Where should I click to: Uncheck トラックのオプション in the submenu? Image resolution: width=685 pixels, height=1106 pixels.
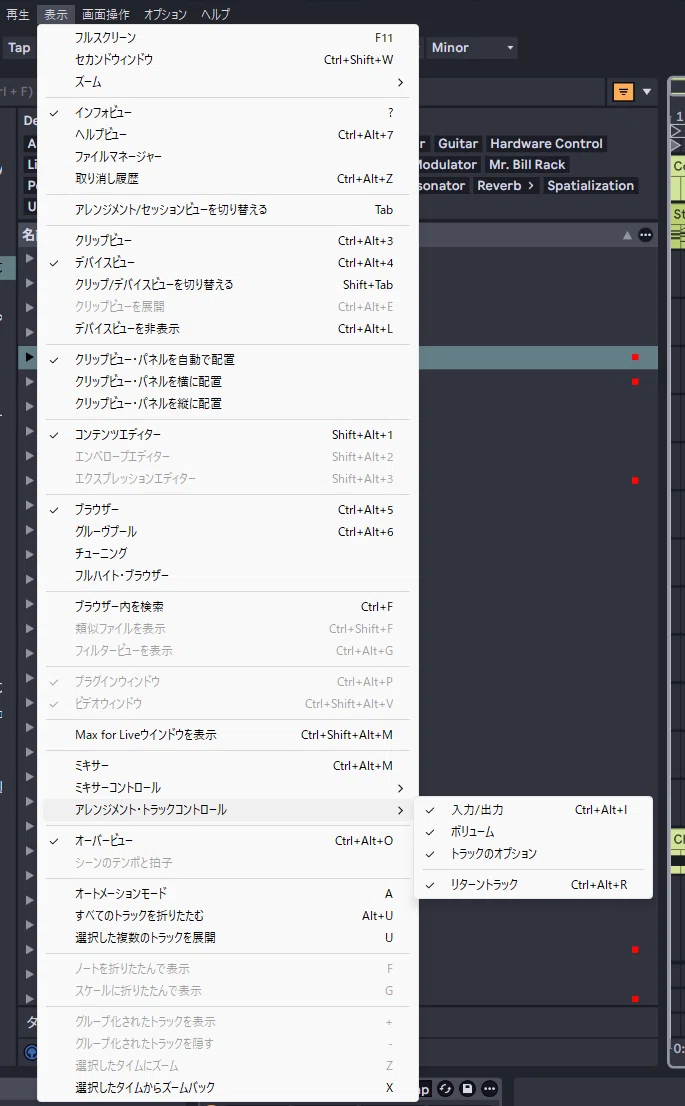pos(533,853)
